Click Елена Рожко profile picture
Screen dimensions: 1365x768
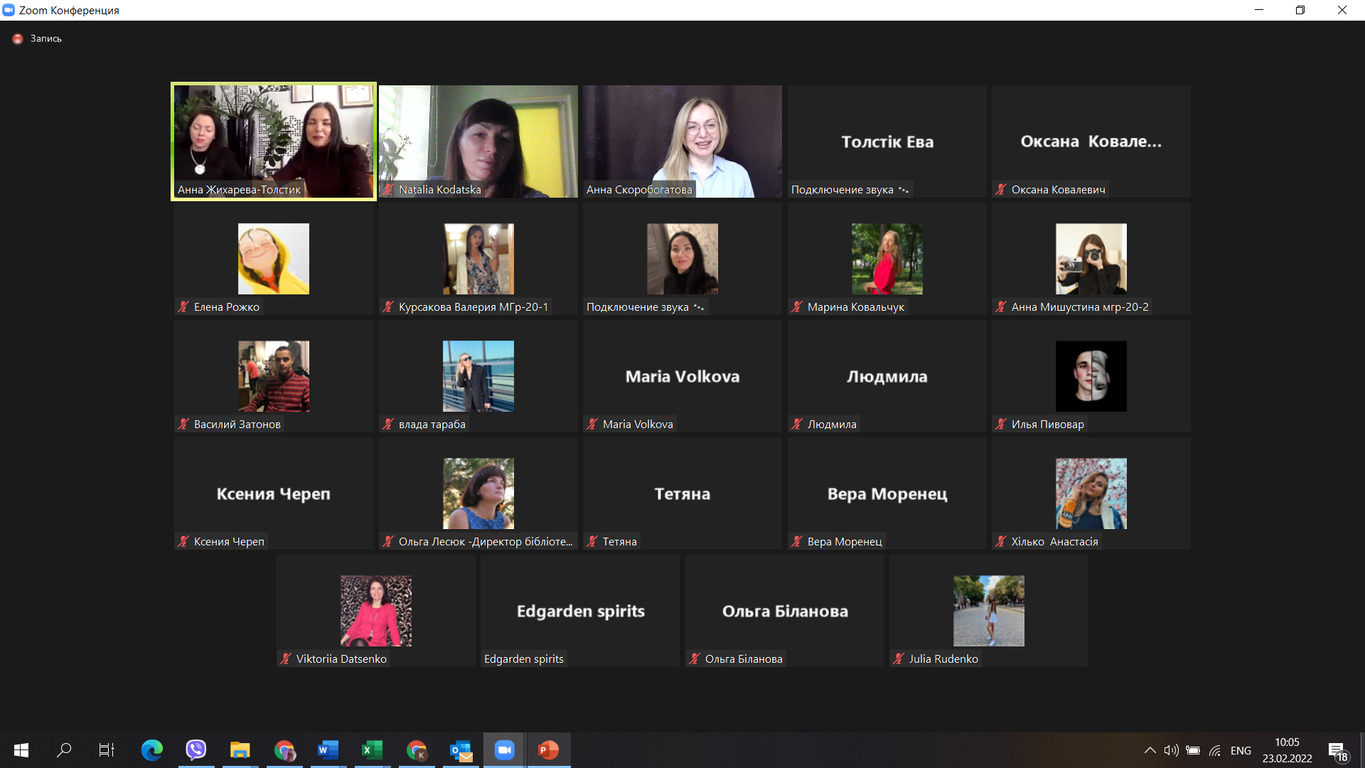(274, 259)
